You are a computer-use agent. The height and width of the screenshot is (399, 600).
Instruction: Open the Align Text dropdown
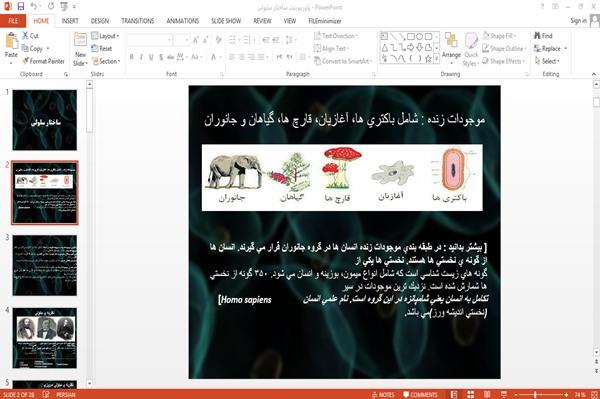point(331,49)
